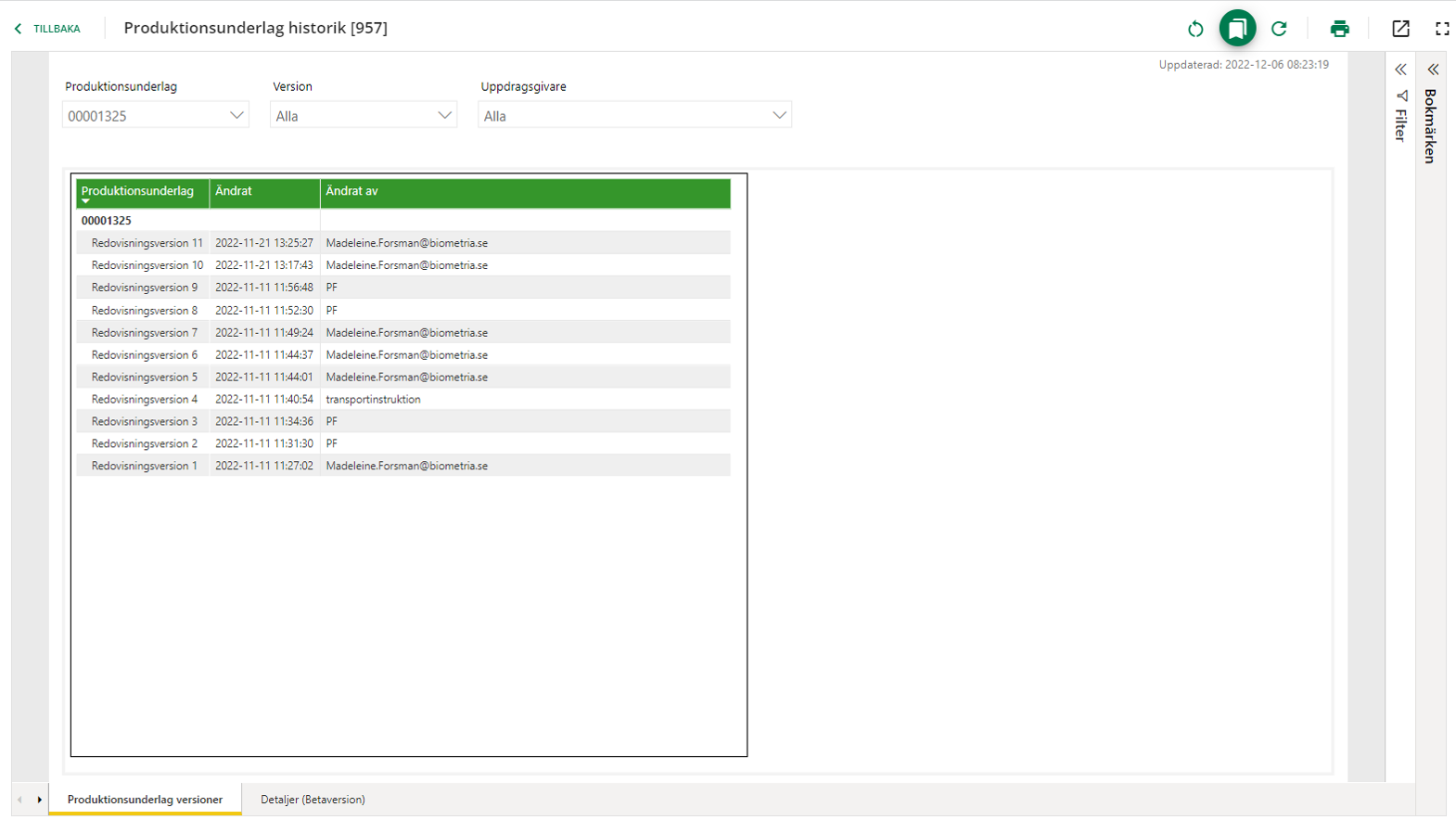Click the next page tab arrow
The width and height of the screenshot is (1456, 820).
pos(39,800)
